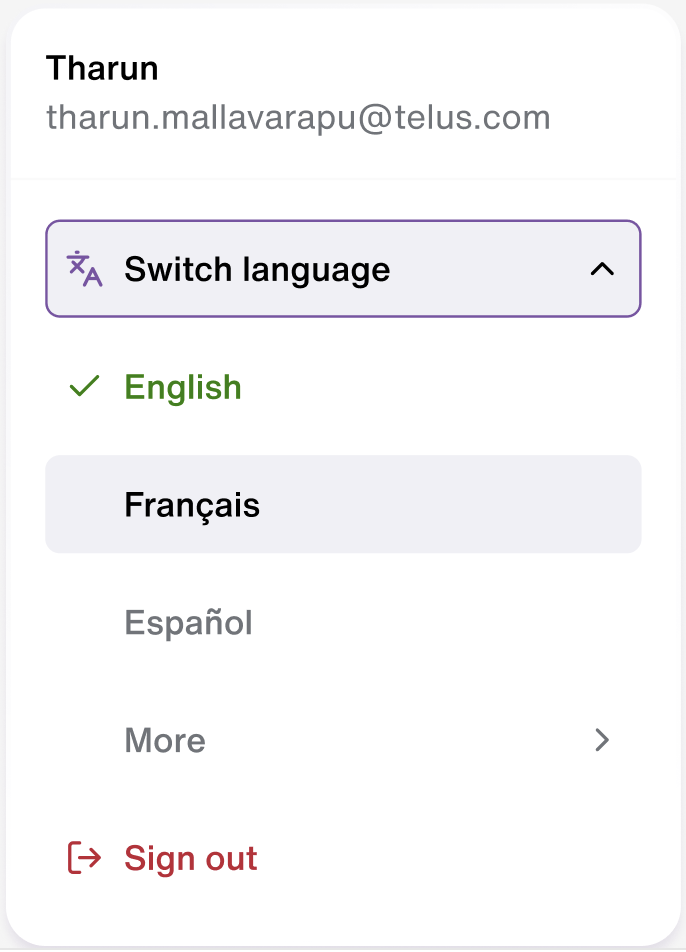Screen dimensions: 686x952
Task: Click the green English option text
Action: tap(183, 387)
